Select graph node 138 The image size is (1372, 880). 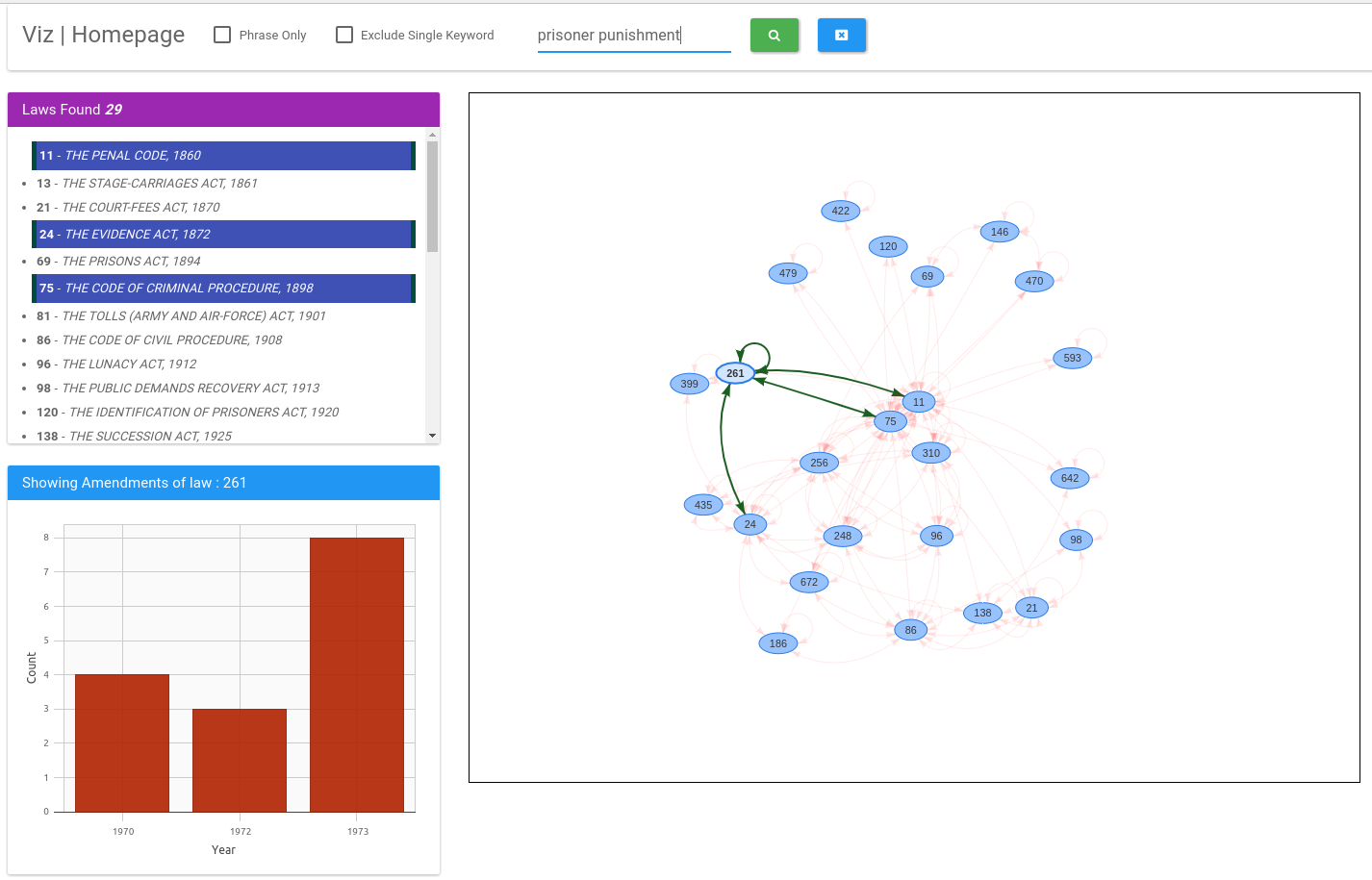coord(982,613)
